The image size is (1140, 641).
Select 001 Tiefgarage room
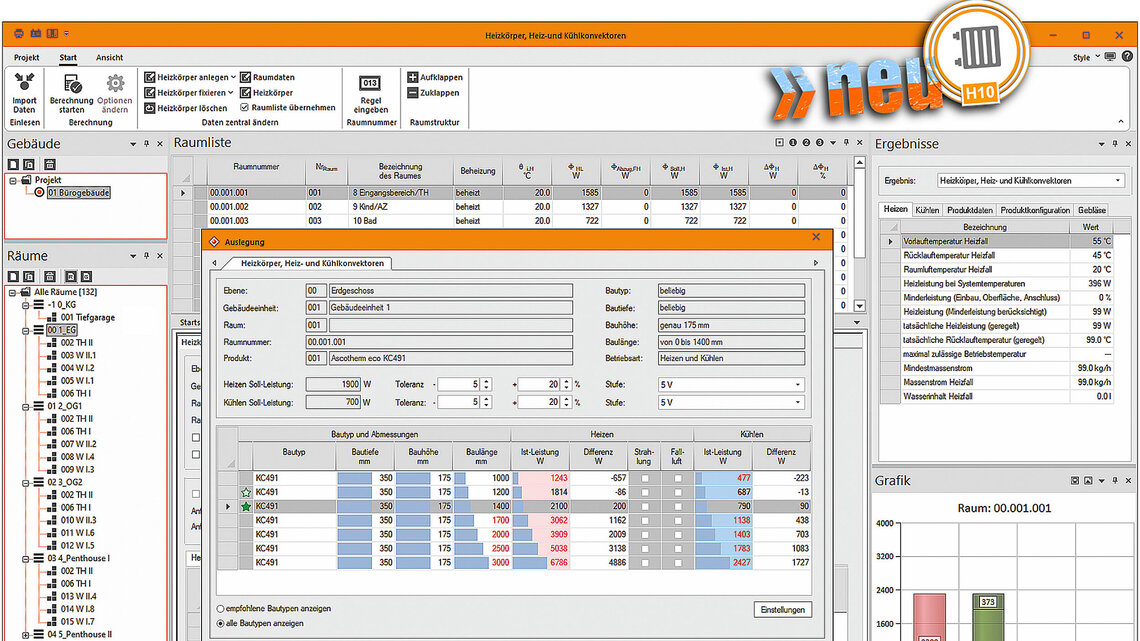87,318
